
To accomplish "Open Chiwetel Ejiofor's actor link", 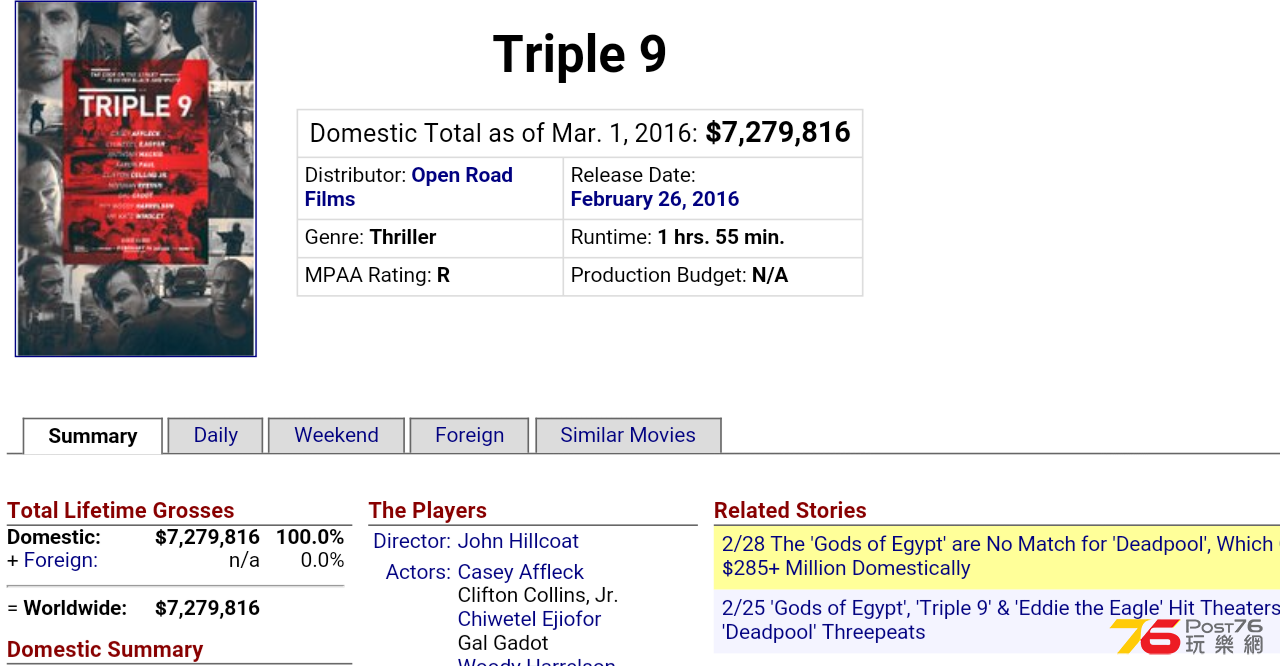I will pyautogui.click(x=529, y=619).
